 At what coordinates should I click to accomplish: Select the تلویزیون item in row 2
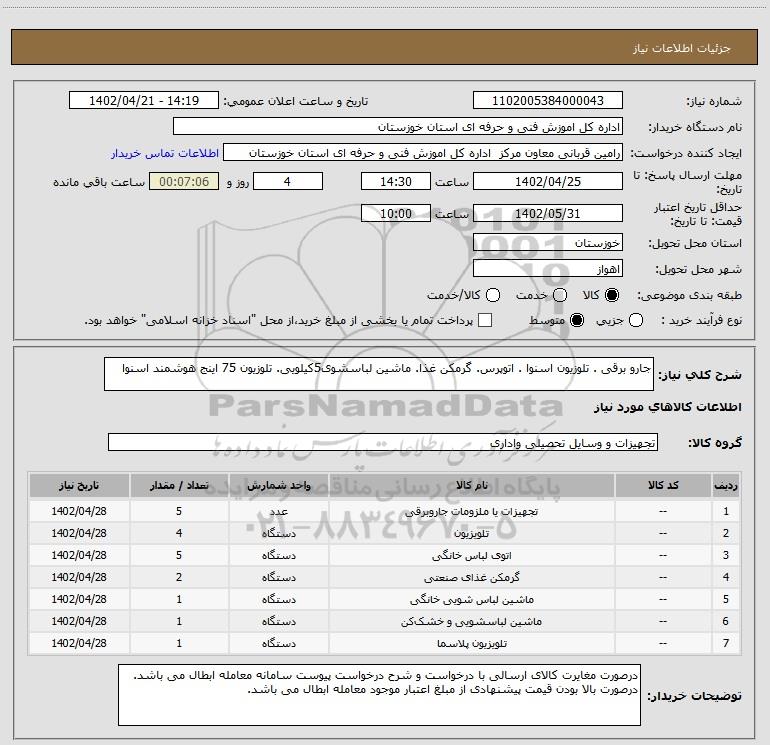tap(471, 533)
